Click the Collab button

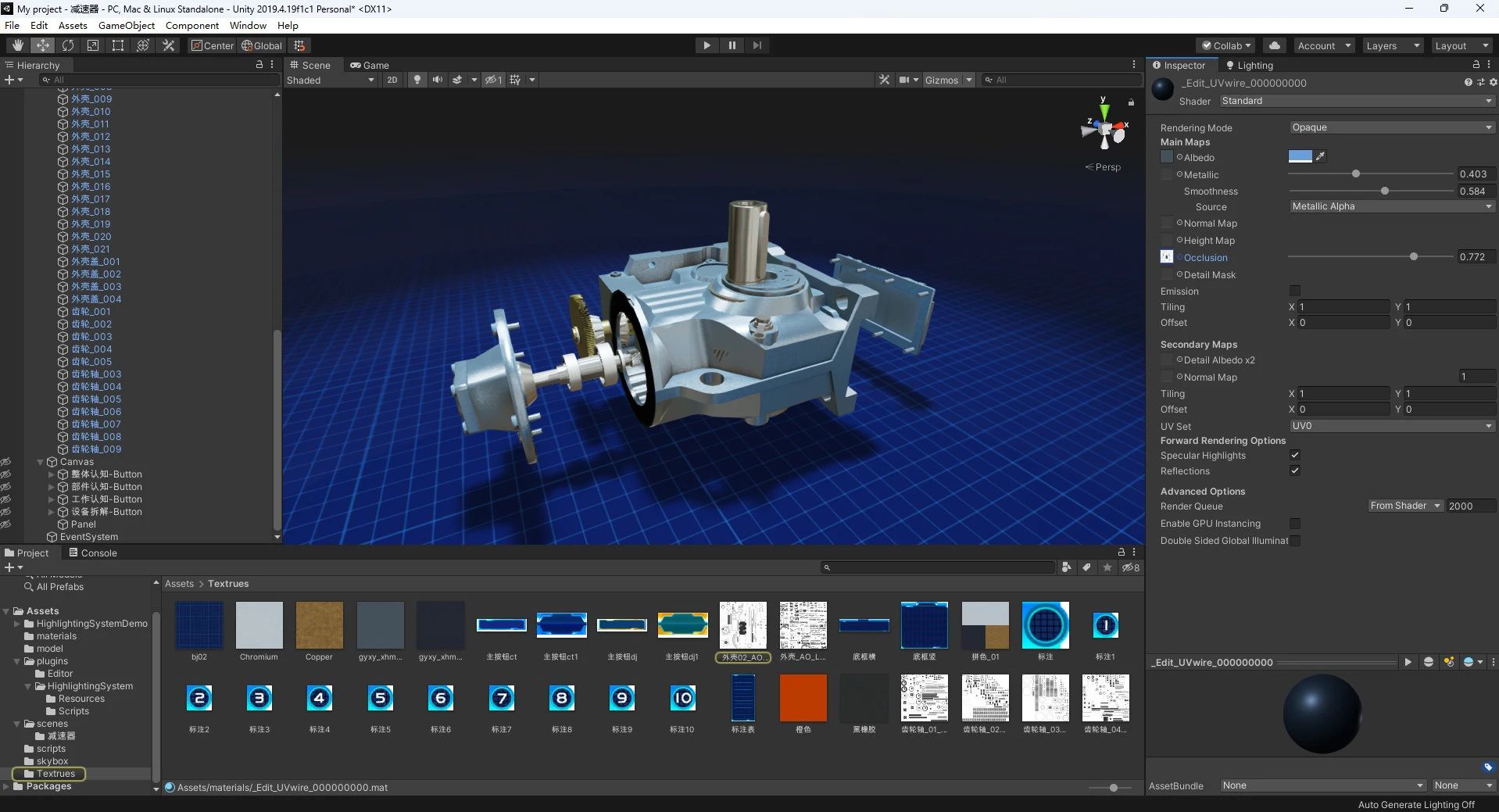pos(1226,45)
